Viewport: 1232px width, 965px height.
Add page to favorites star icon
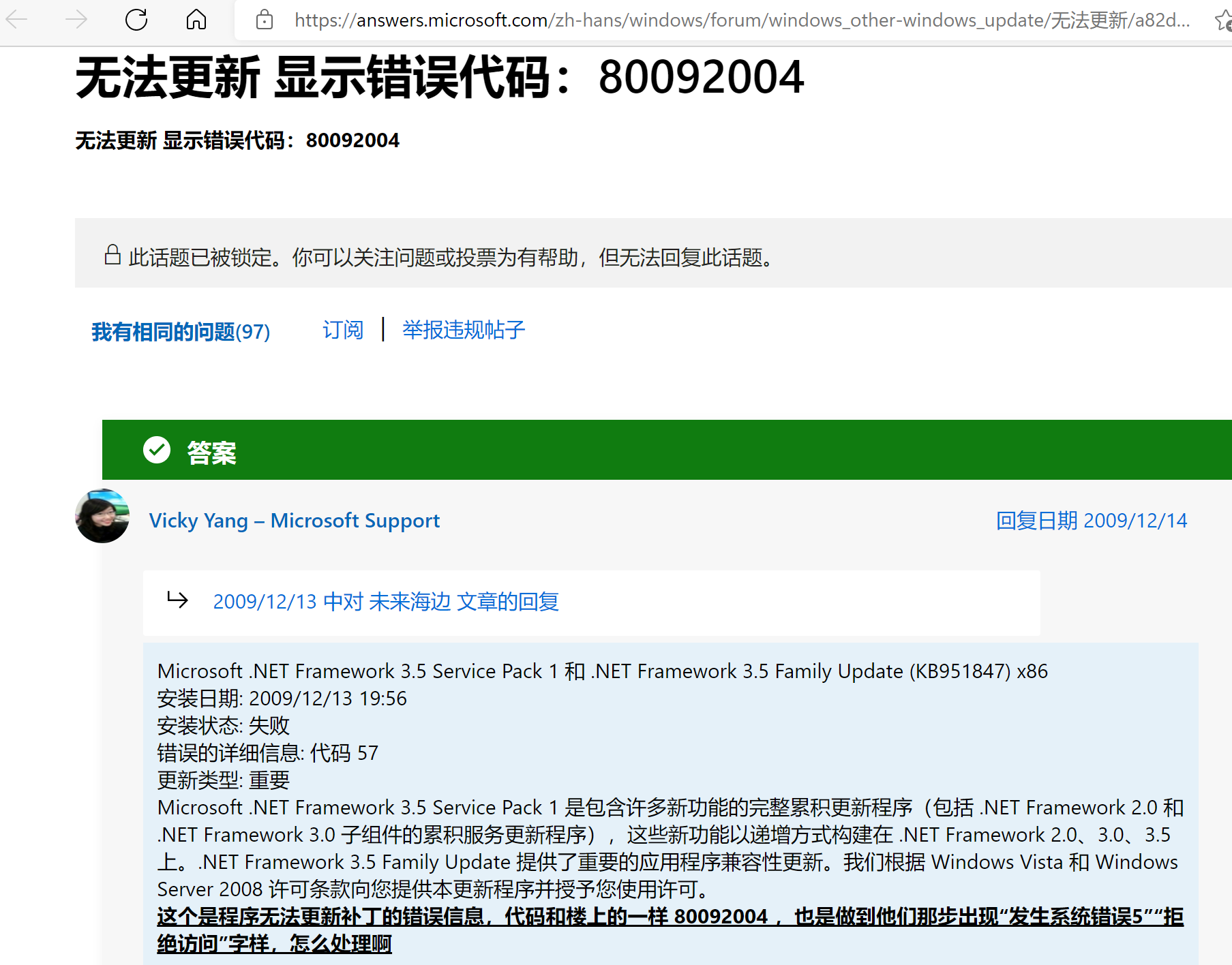tap(1223, 20)
